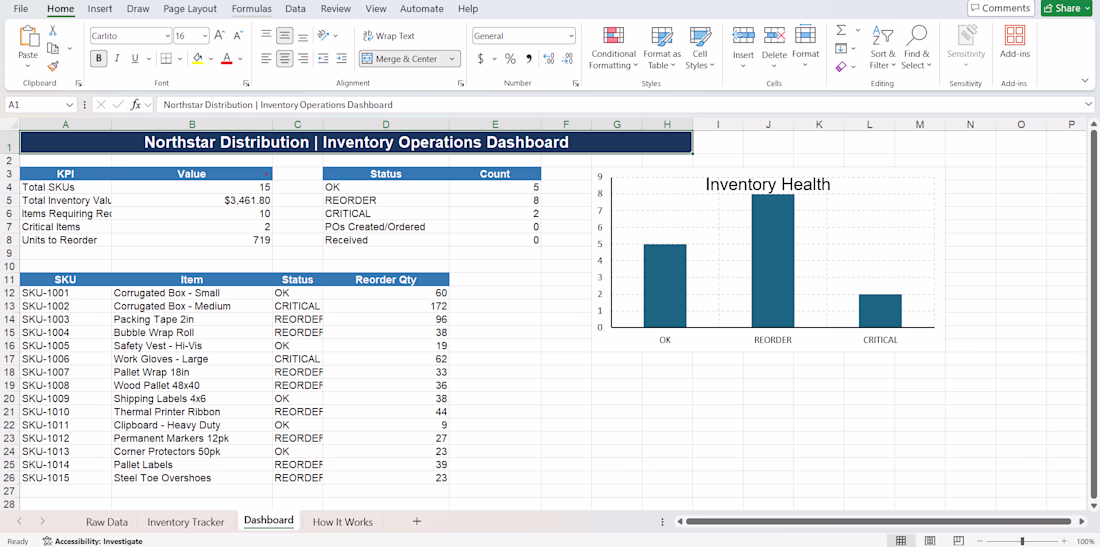The image size is (1100, 547).
Task: Align text to top
Action: [x=266, y=35]
